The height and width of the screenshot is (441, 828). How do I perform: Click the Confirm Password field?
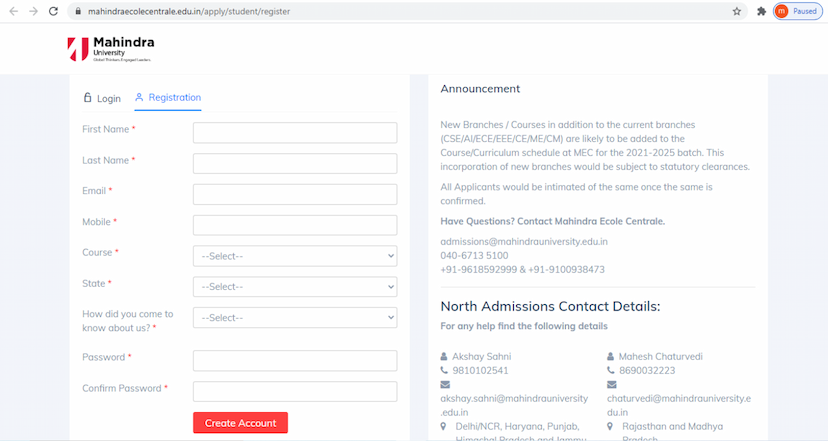(295, 391)
